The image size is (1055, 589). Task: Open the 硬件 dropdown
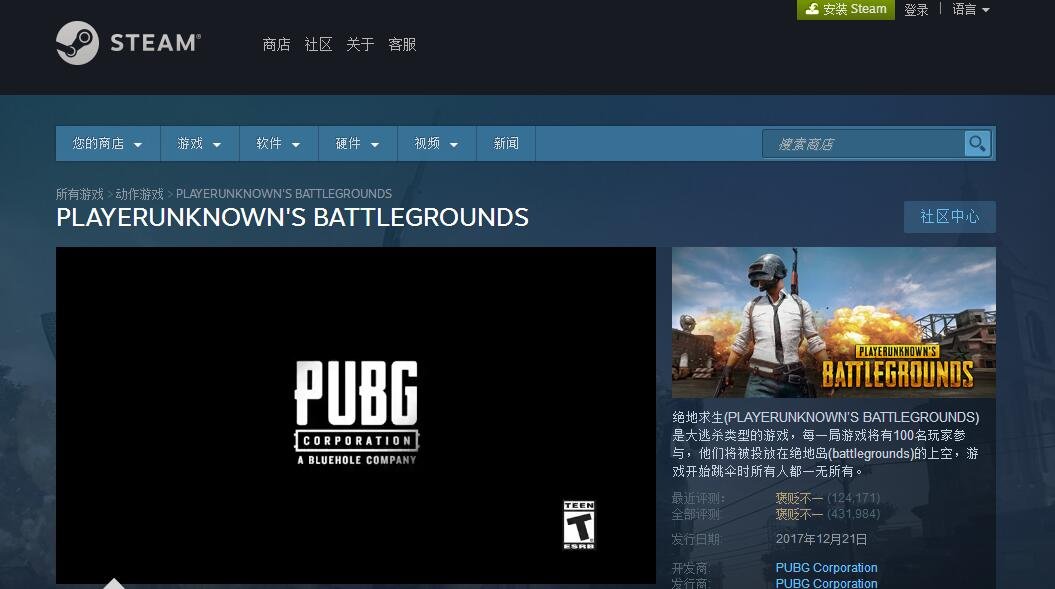click(x=356, y=143)
